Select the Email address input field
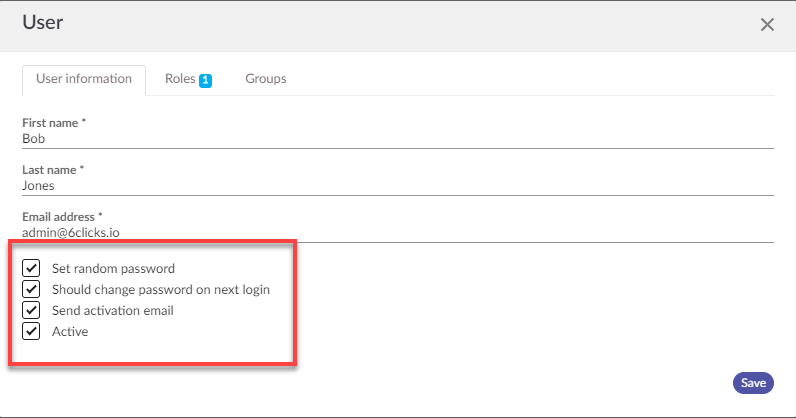796x418 pixels. click(397, 232)
